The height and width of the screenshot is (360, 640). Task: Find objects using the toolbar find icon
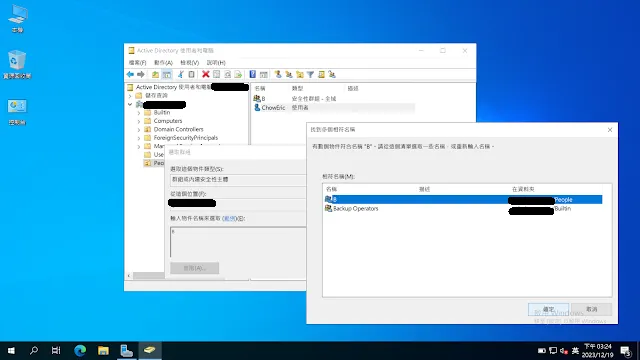coord(322,74)
